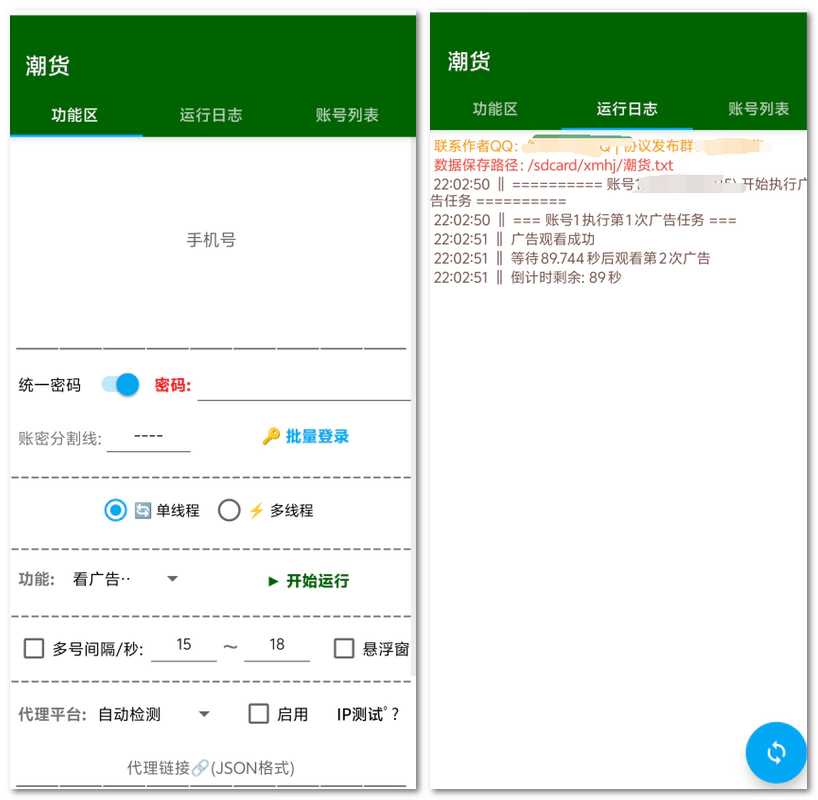This screenshot has width=818, height=800.
Task: Tap the blue floating refresh button
Action: pyautogui.click(x=776, y=752)
